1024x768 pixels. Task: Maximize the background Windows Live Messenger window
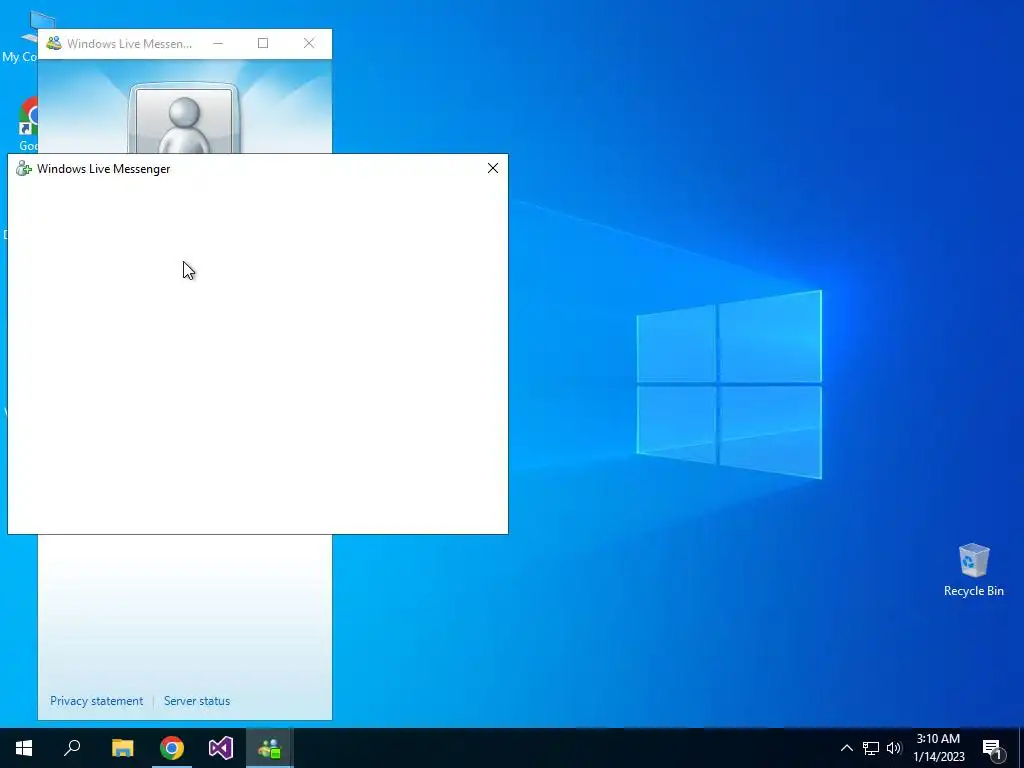pos(263,43)
